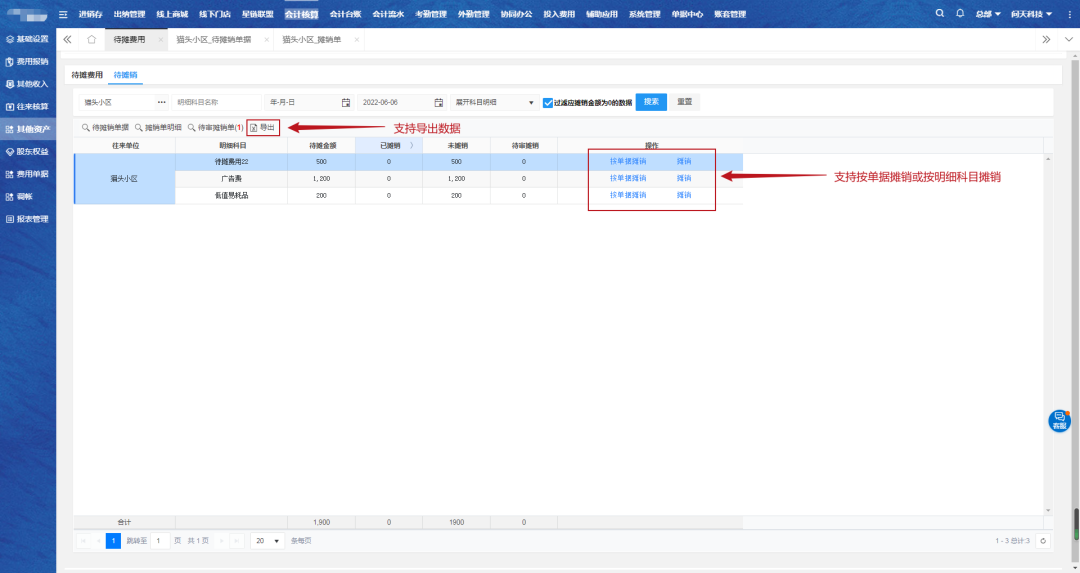The width and height of the screenshot is (1080, 573).
Task: Click the 明细科目名称 input field
Action: pyautogui.click(x=216, y=102)
